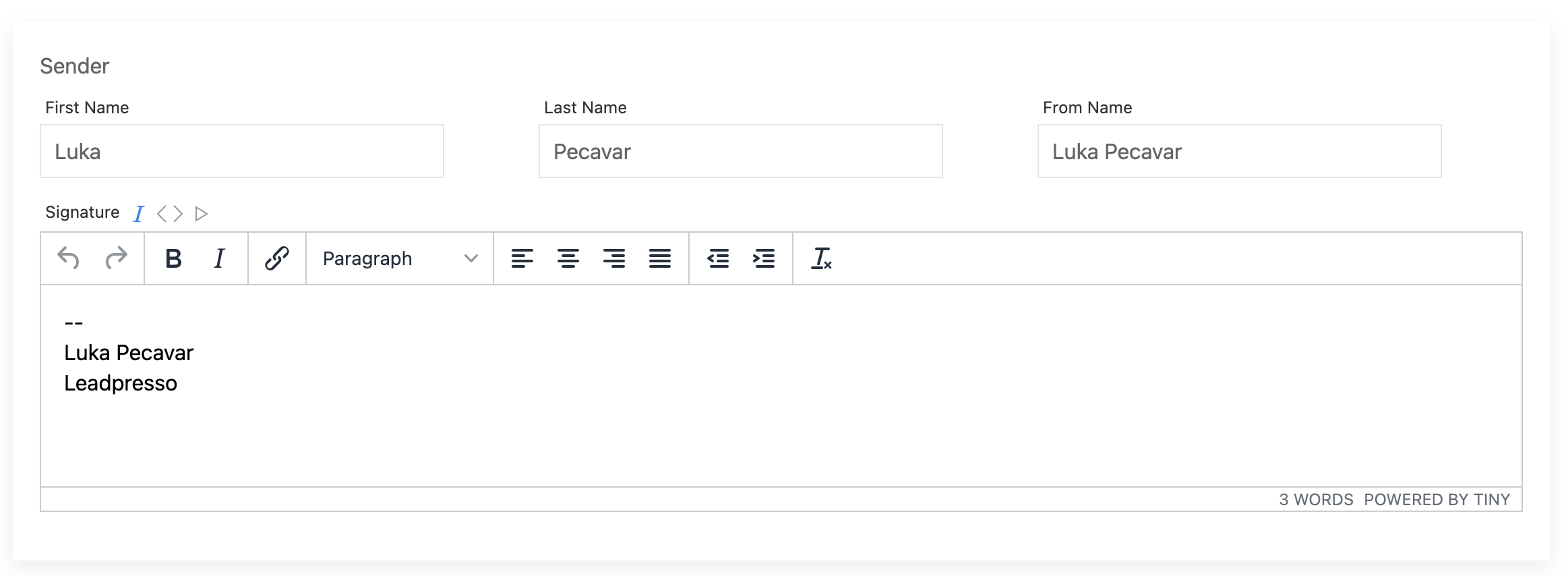
Task: Switch to HTML code view for signature
Action: (x=170, y=214)
